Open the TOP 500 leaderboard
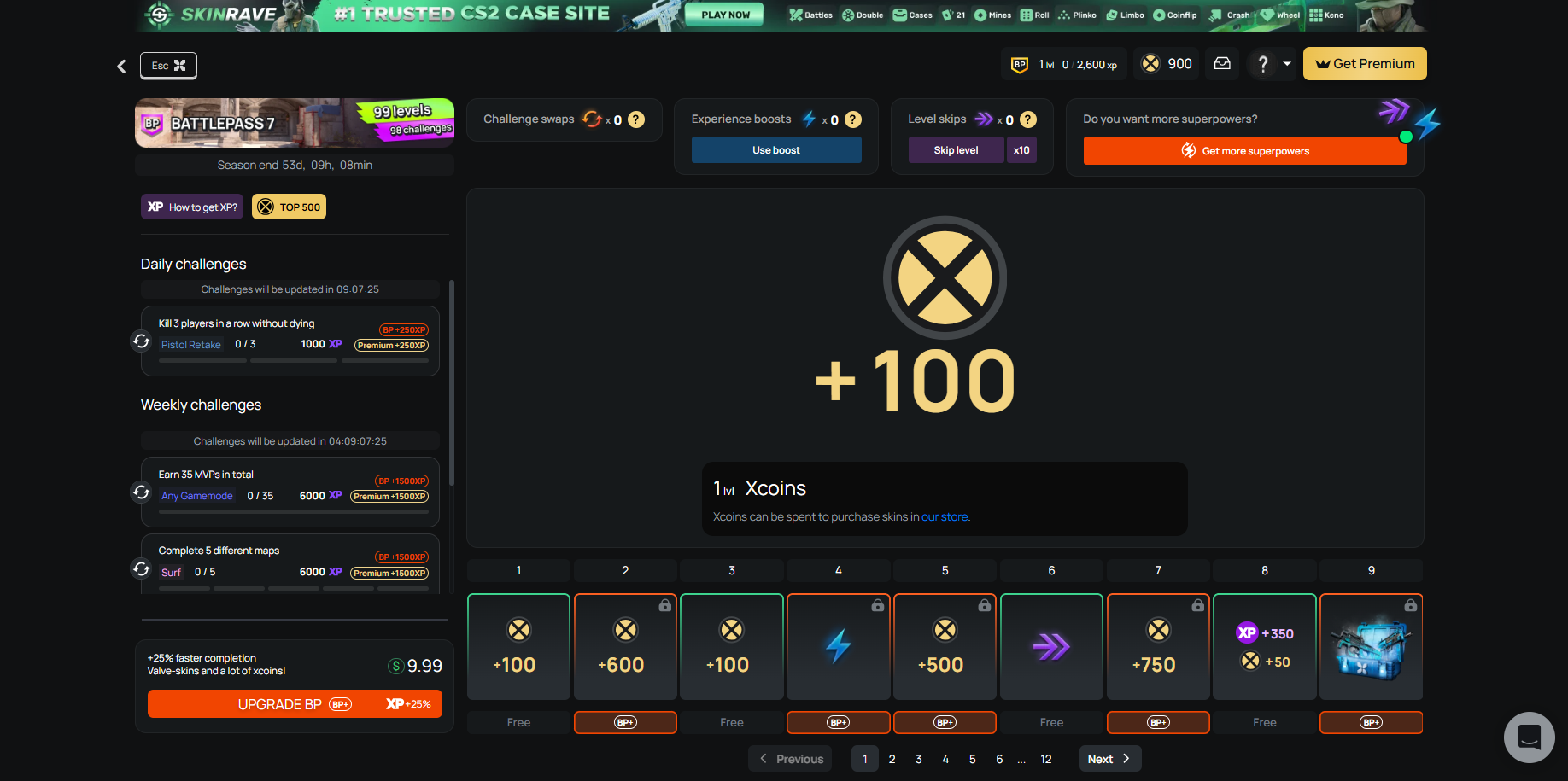This screenshot has width=1568, height=781. click(290, 207)
